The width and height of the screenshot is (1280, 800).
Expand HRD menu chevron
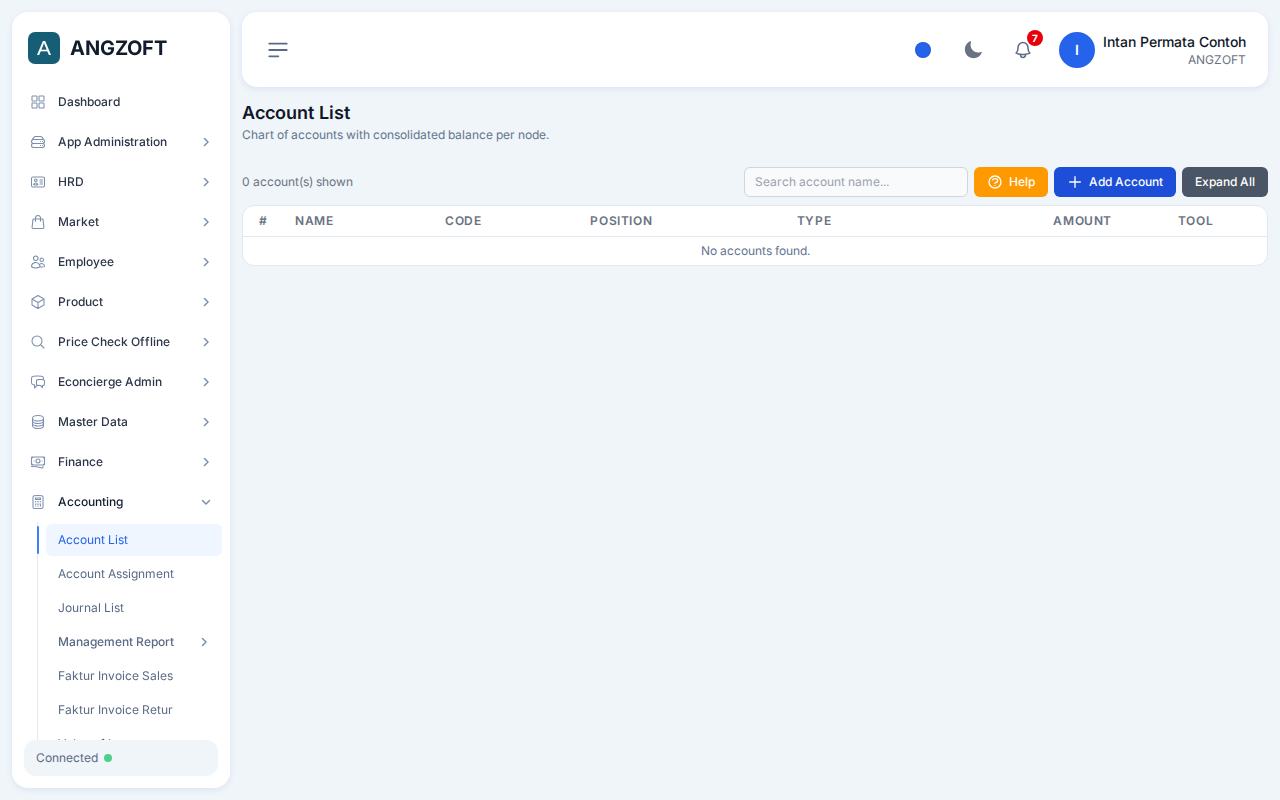pos(206,182)
